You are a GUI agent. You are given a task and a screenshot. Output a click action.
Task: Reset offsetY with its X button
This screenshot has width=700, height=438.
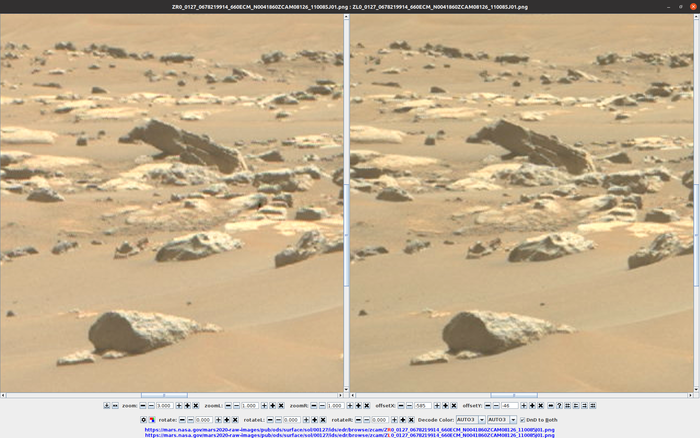click(541, 405)
